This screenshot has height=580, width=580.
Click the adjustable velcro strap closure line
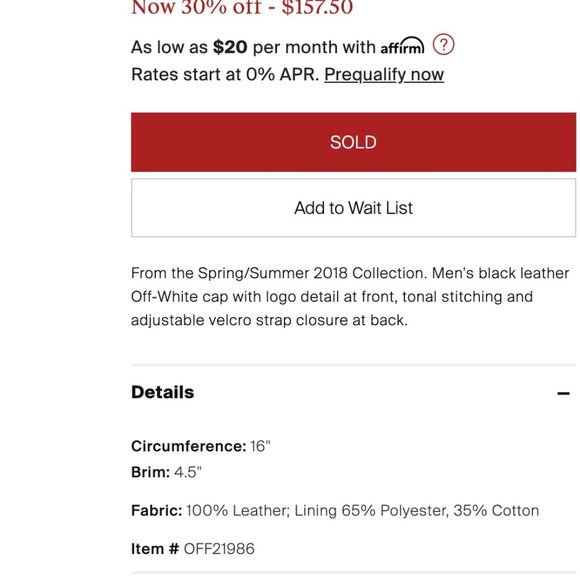pos(269,320)
